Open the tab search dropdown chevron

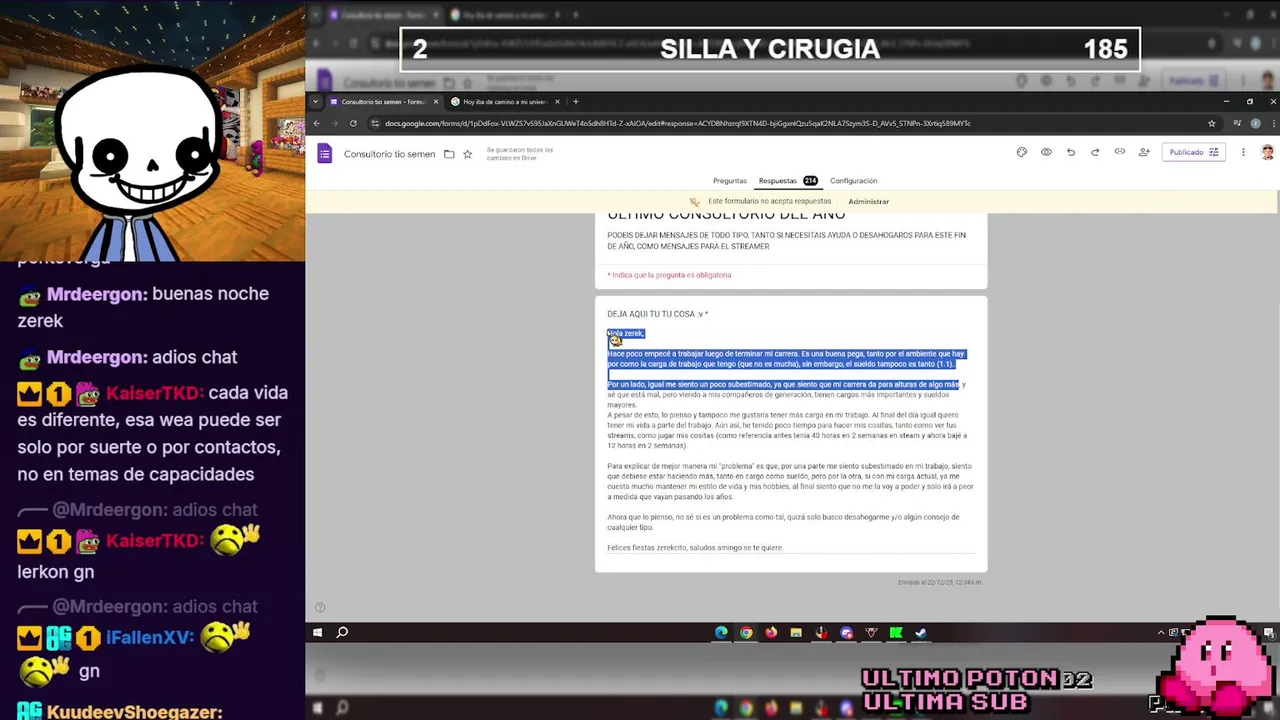click(x=316, y=102)
